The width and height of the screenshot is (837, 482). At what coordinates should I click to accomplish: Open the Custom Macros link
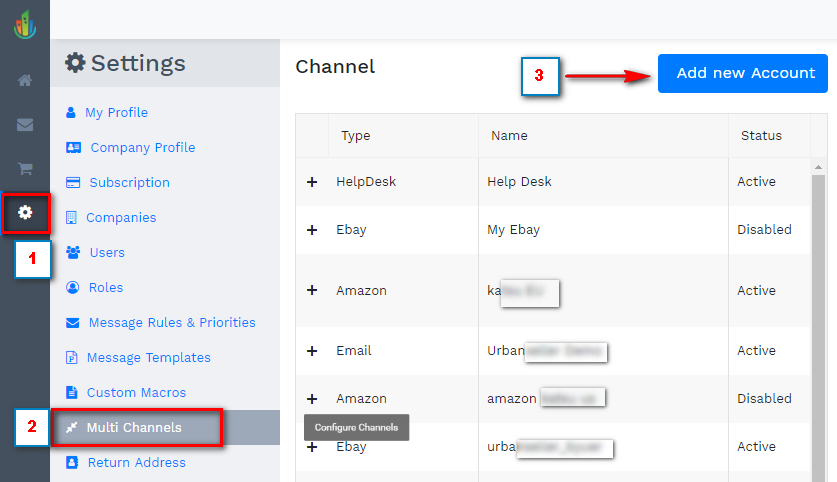pyautogui.click(x=136, y=393)
